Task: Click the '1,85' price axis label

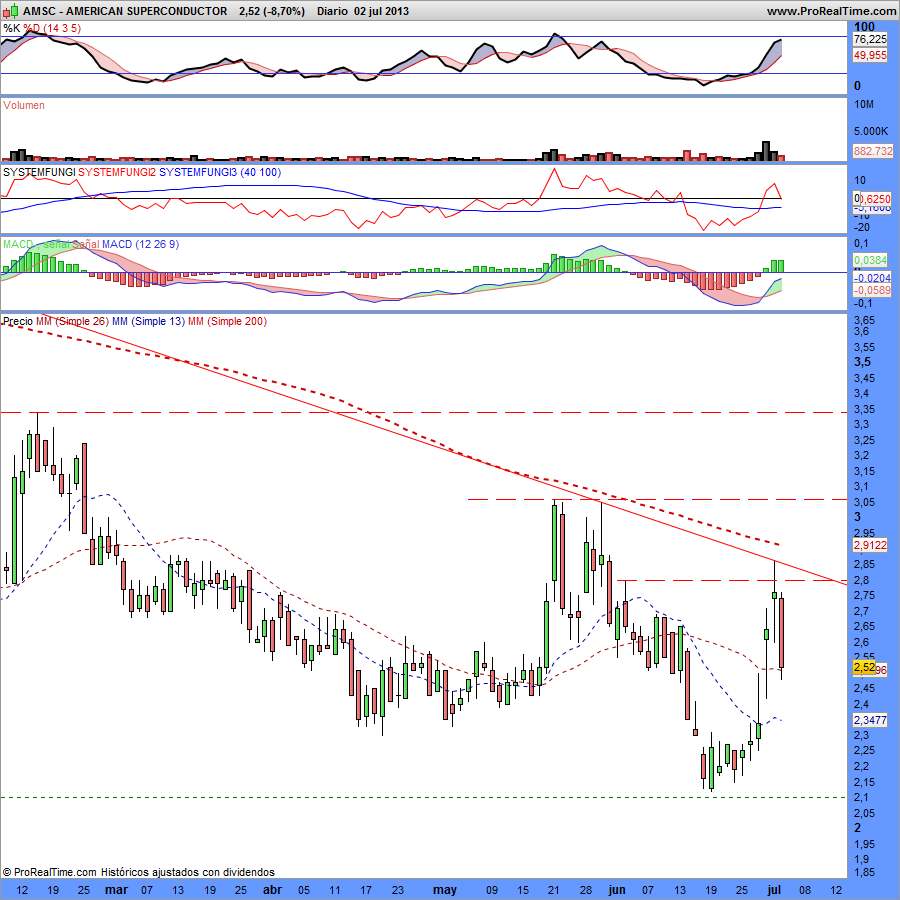Action: tap(864, 872)
